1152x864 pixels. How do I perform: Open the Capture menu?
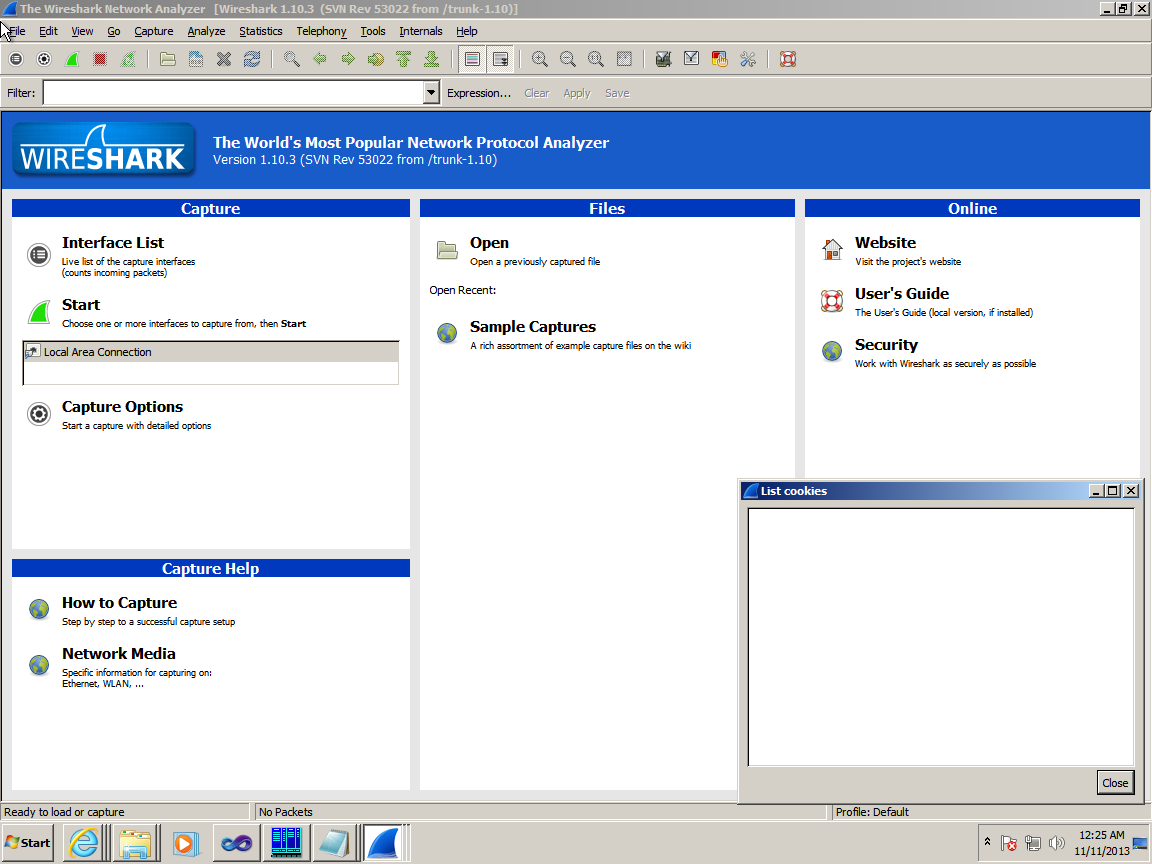click(154, 31)
